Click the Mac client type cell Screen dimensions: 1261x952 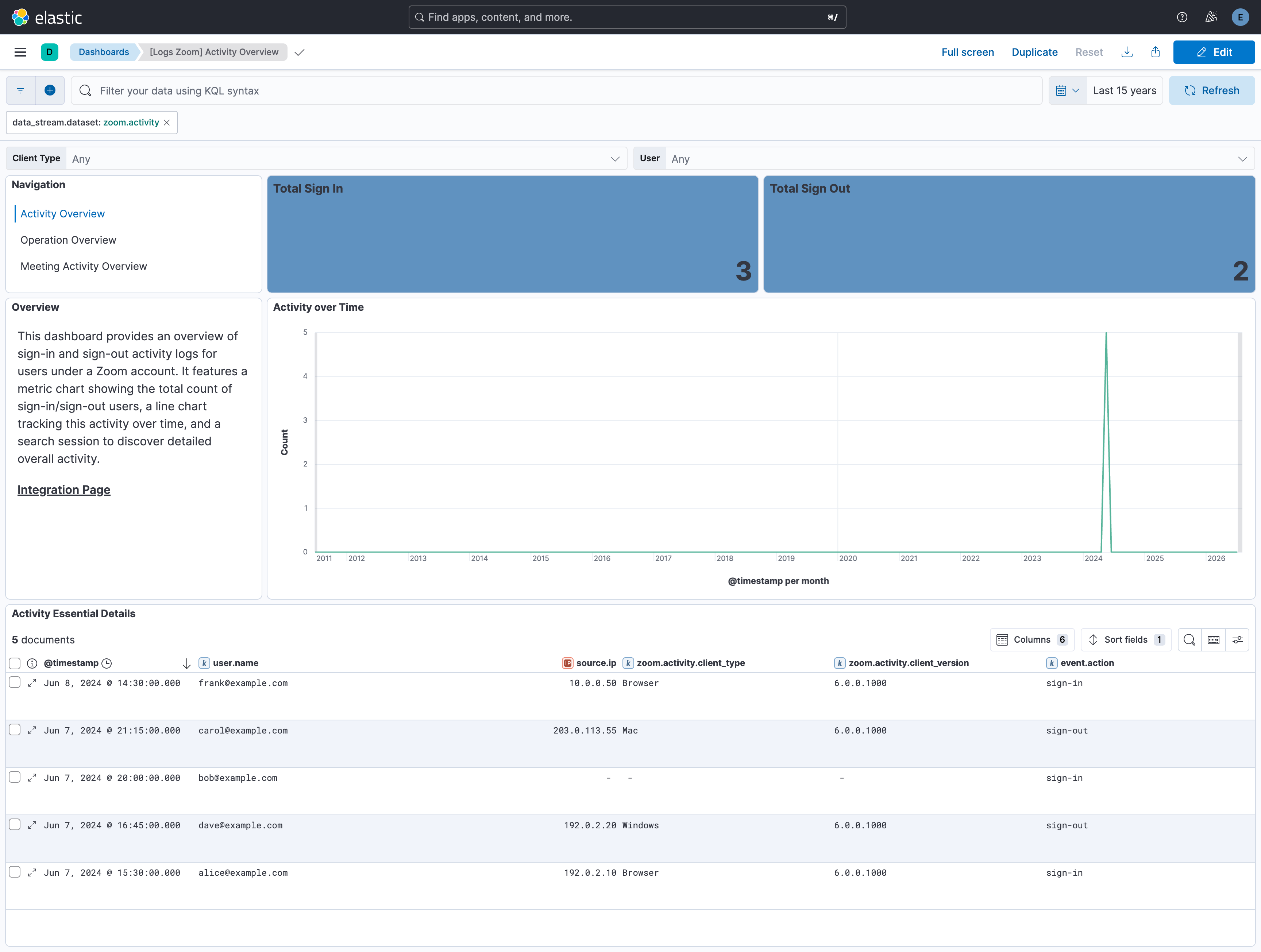[630, 730]
